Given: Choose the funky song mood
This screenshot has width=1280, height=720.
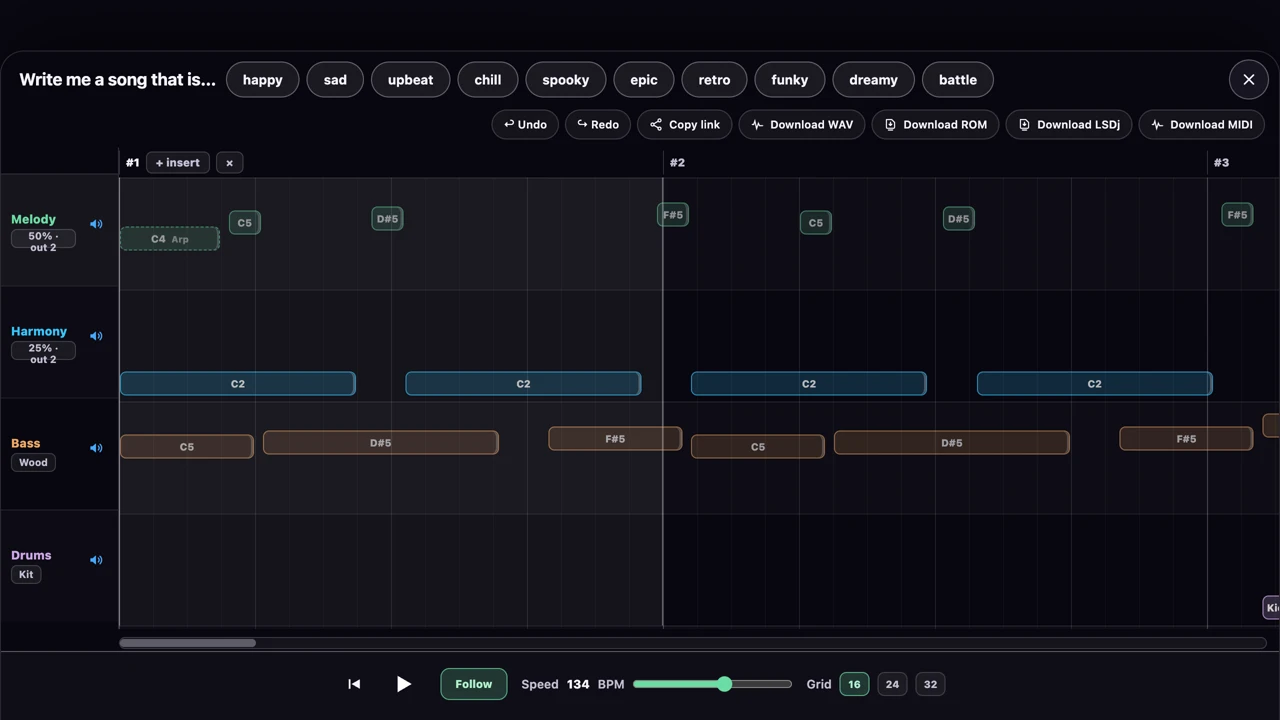Looking at the screenshot, I should point(790,80).
